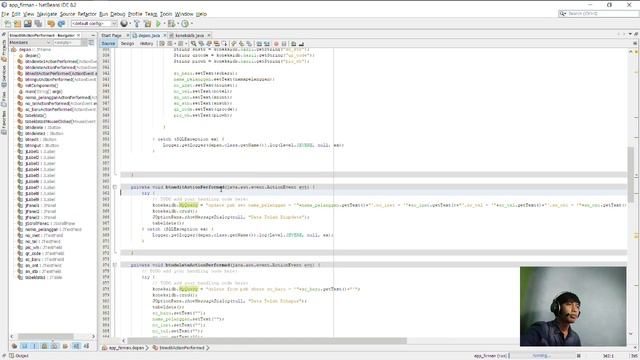Click the globe browser icon in toolbar
The image size is (640, 360).
pos(124,24)
